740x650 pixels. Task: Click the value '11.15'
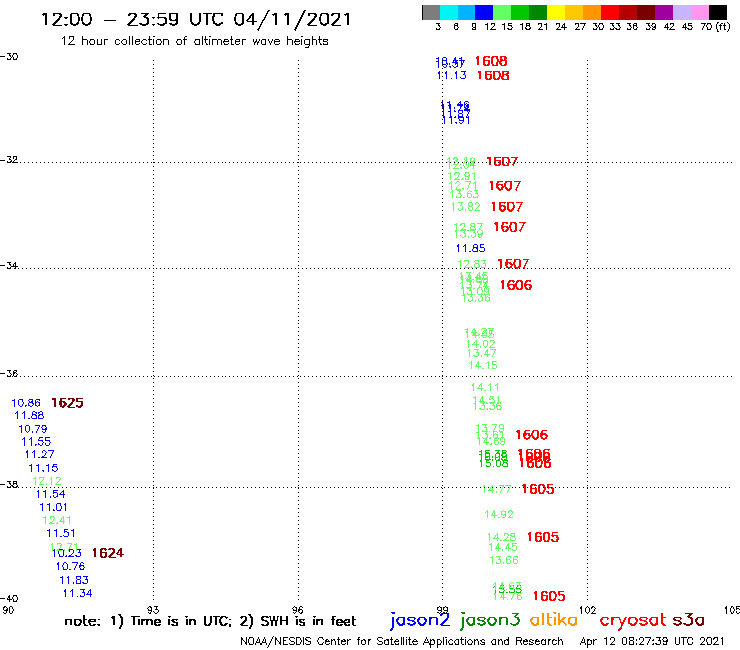[43, 468]
